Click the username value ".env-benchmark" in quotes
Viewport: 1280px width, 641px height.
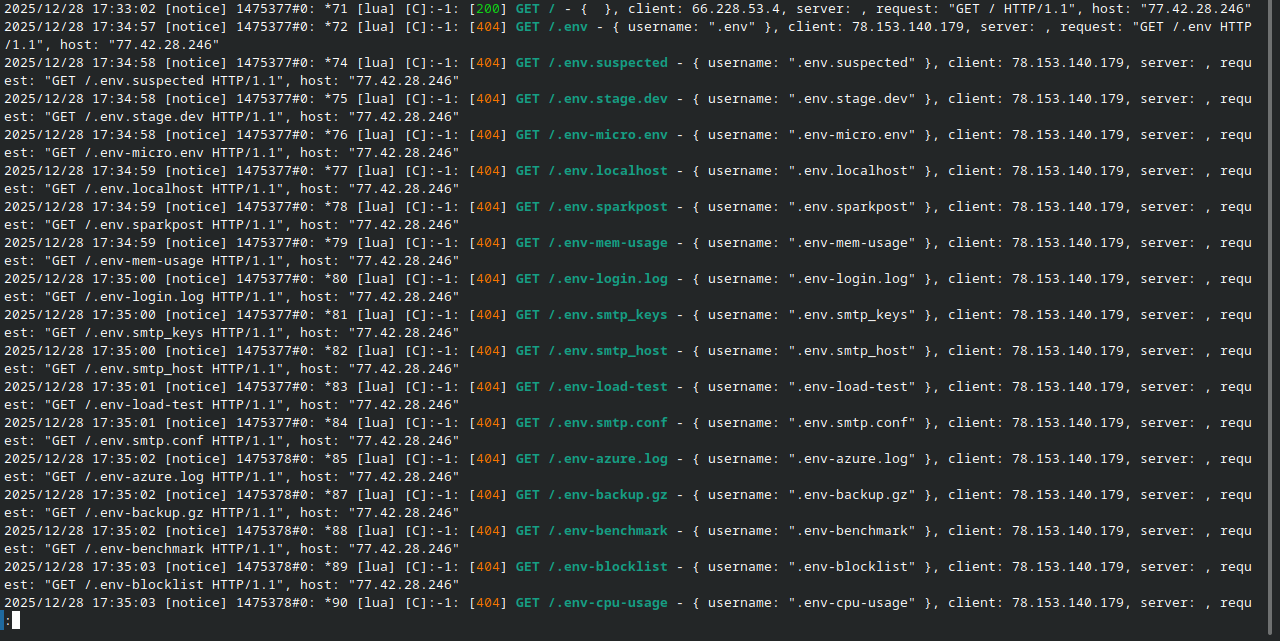(851, 530)
